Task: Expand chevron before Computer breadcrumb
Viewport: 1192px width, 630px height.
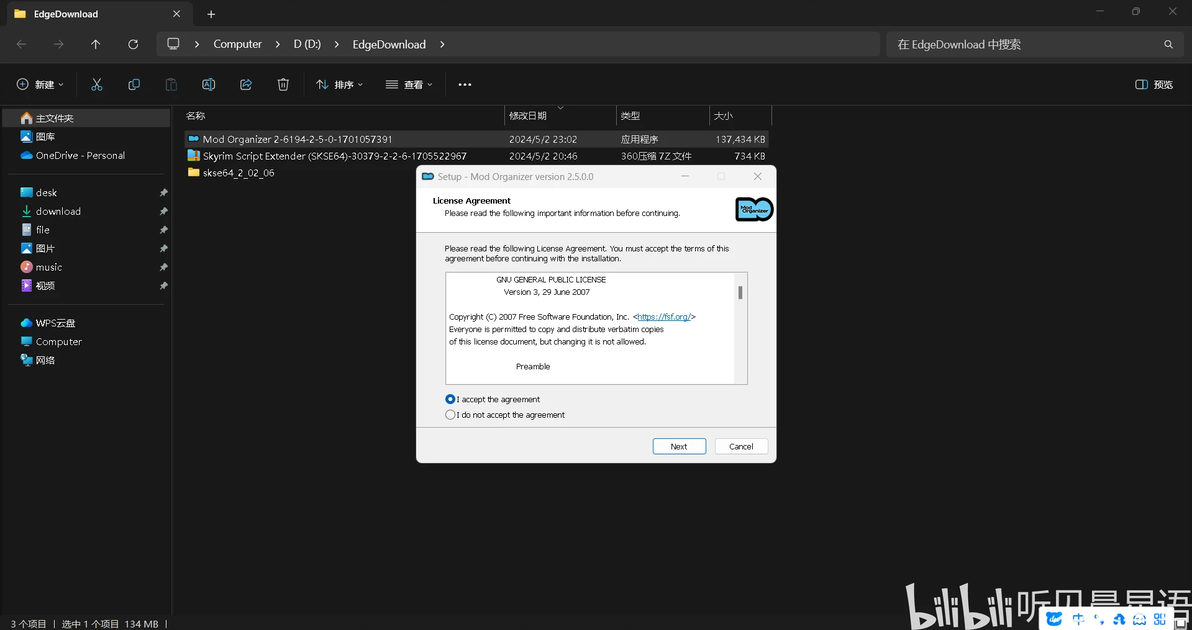Action: (x=197, y=44)
